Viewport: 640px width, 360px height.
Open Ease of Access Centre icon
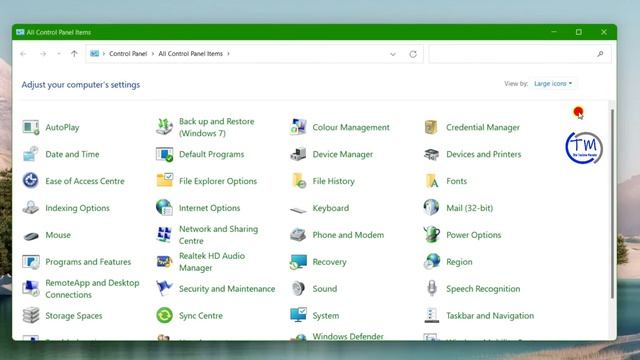coord(31,181)
